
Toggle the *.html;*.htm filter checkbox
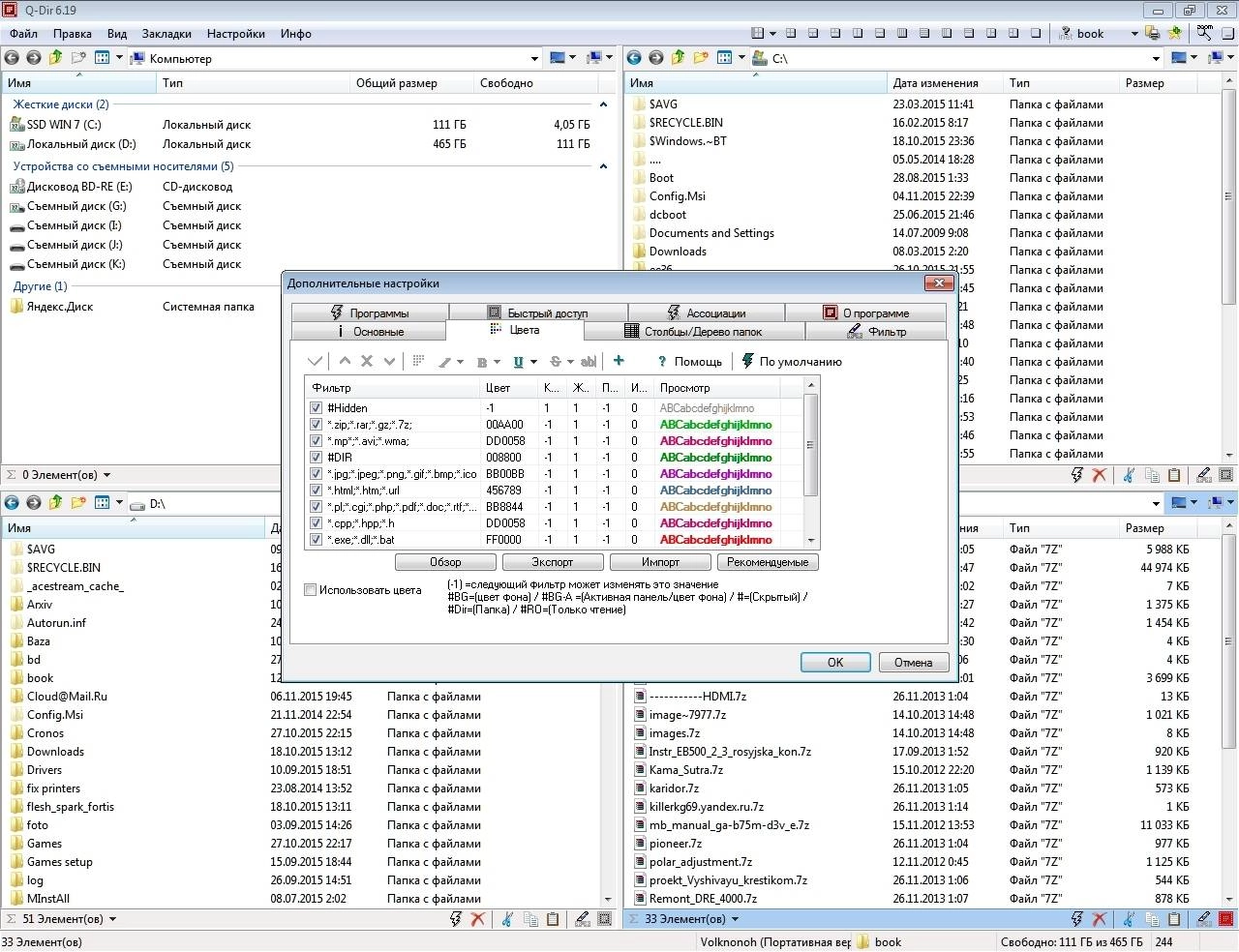coord(316,491)
